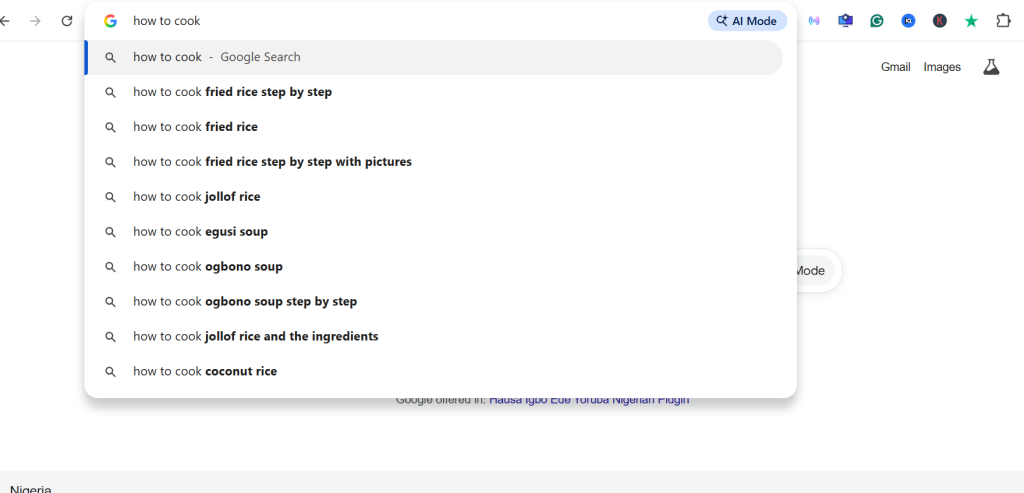
Task: Open Images link
Action: (942, 67)
